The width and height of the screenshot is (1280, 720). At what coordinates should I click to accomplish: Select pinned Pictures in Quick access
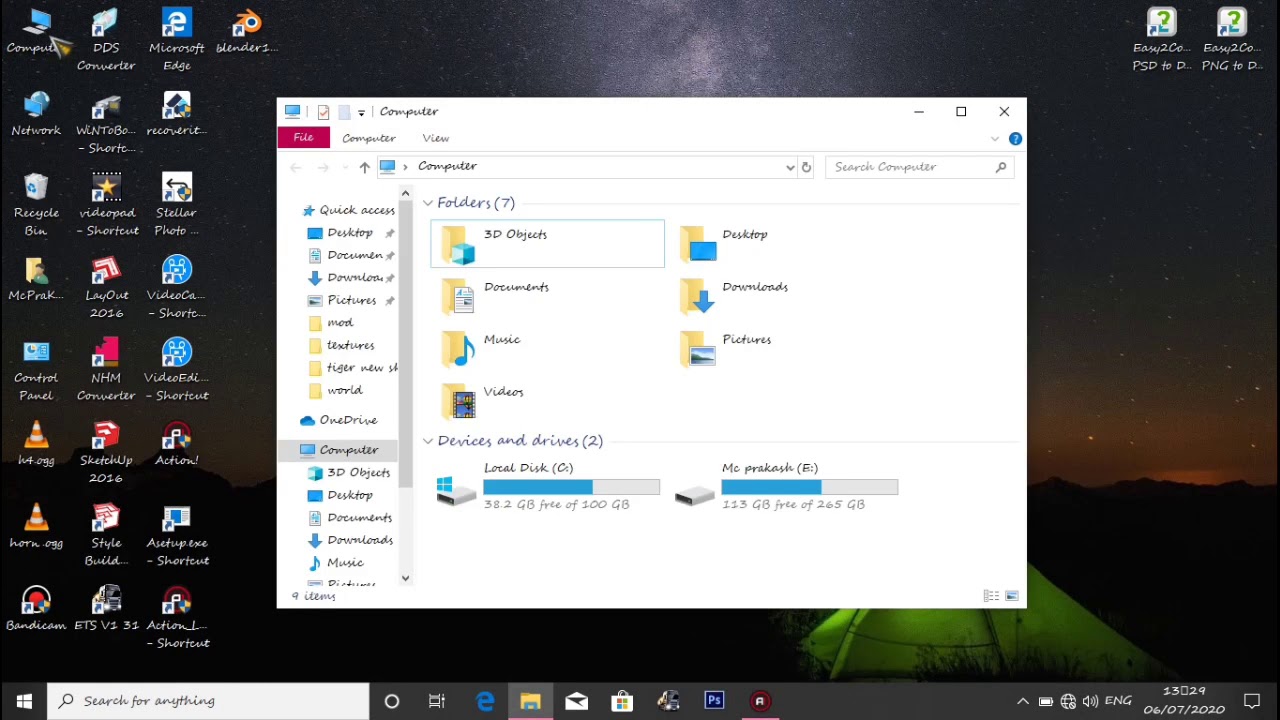pos(351,300)
